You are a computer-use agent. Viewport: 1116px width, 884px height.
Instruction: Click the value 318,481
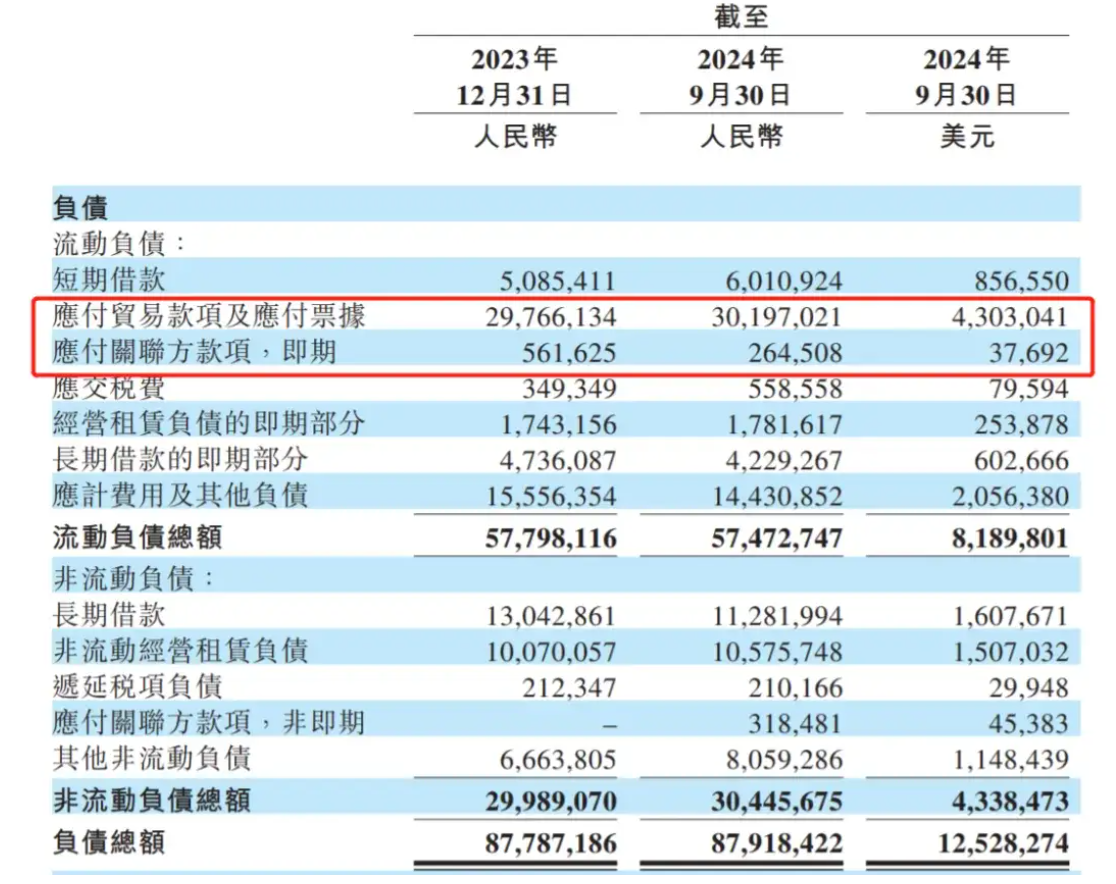tap(795, 724)
